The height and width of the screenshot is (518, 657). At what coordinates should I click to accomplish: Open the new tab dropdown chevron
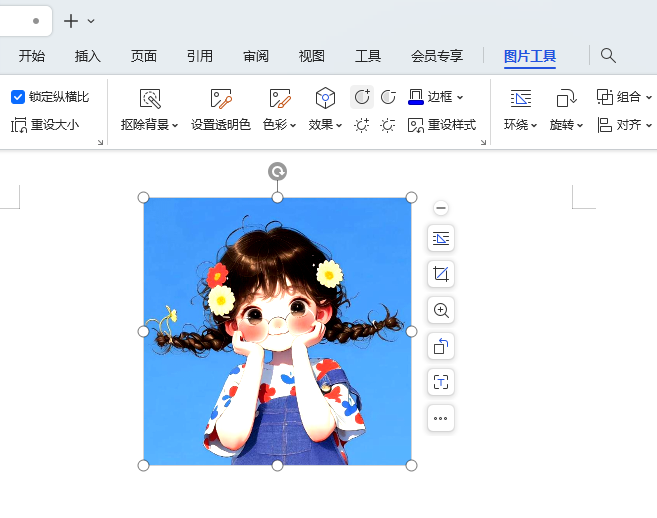point(91,21)
